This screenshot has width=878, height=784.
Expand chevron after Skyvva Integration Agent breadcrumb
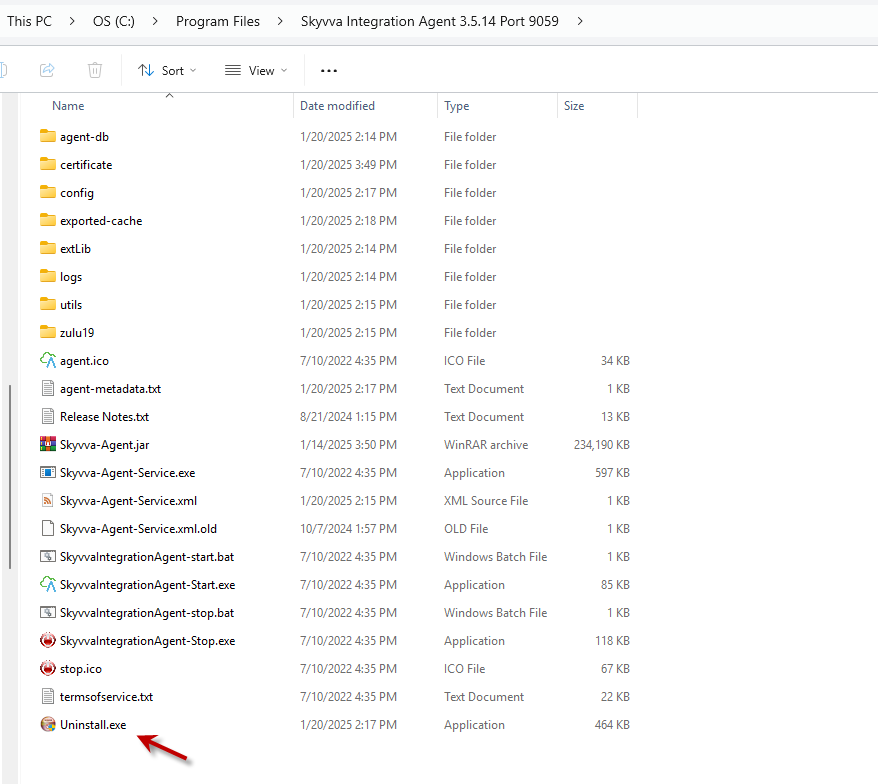pos(581,21)
